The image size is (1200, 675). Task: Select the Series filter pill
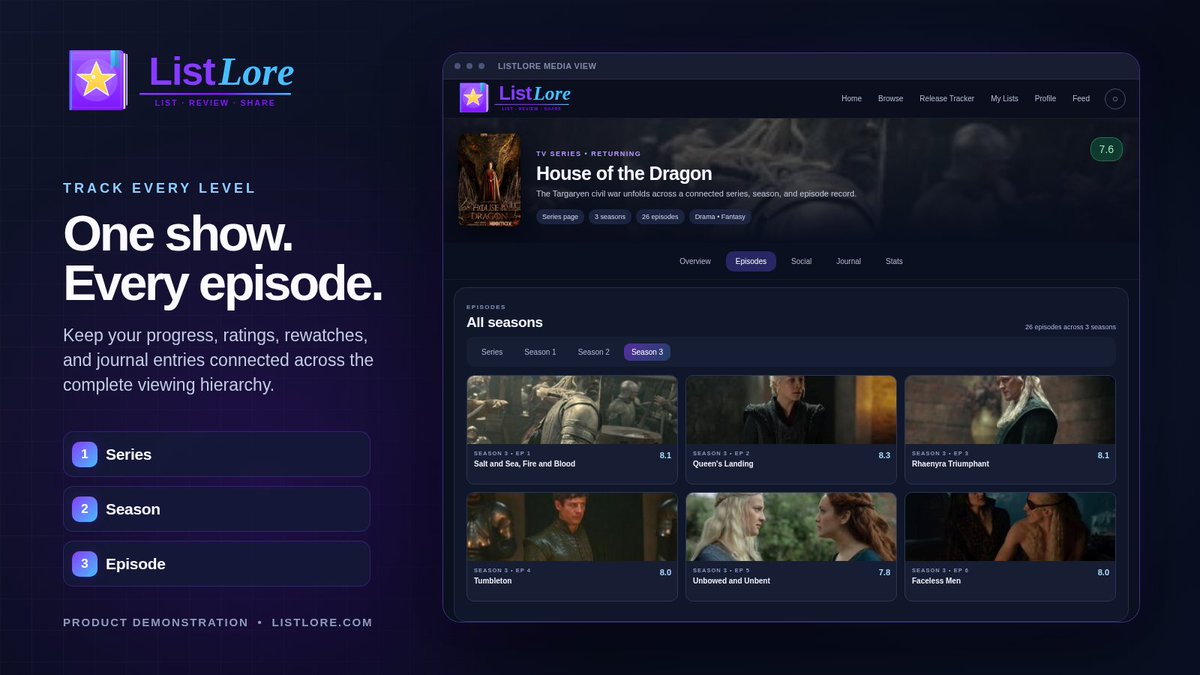pyautogui.click(x=492, y=352)
